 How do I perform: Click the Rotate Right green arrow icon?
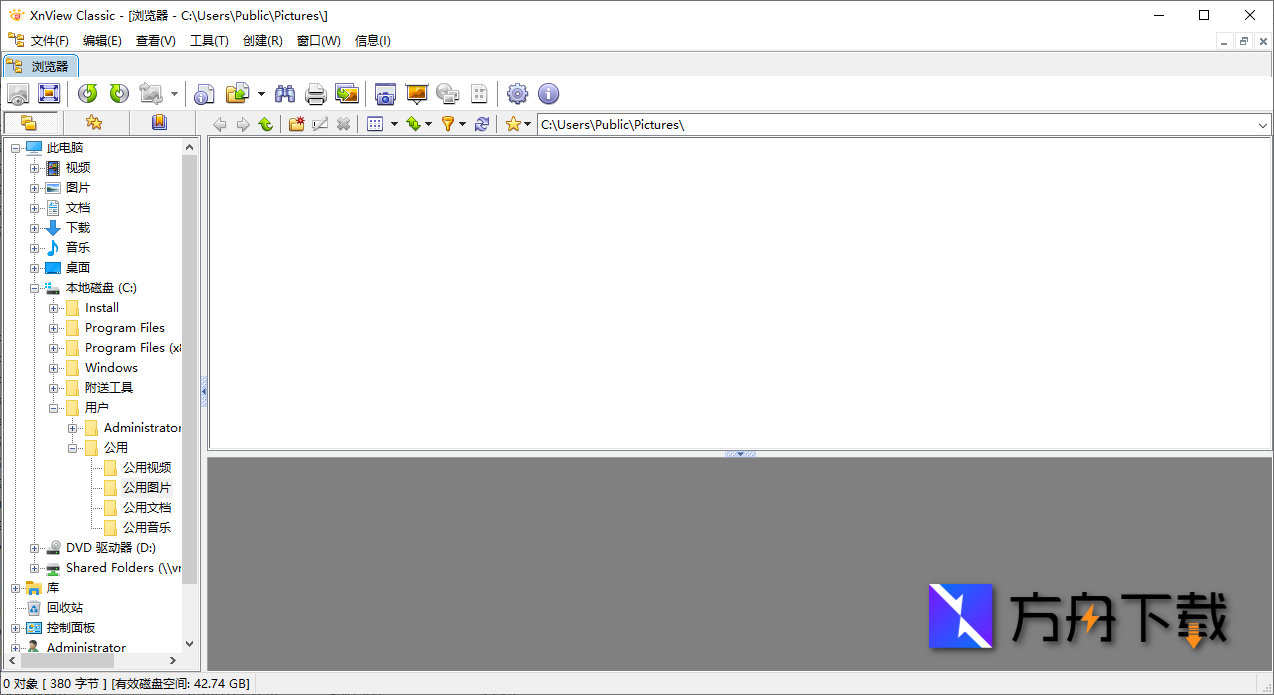(118, 93)
